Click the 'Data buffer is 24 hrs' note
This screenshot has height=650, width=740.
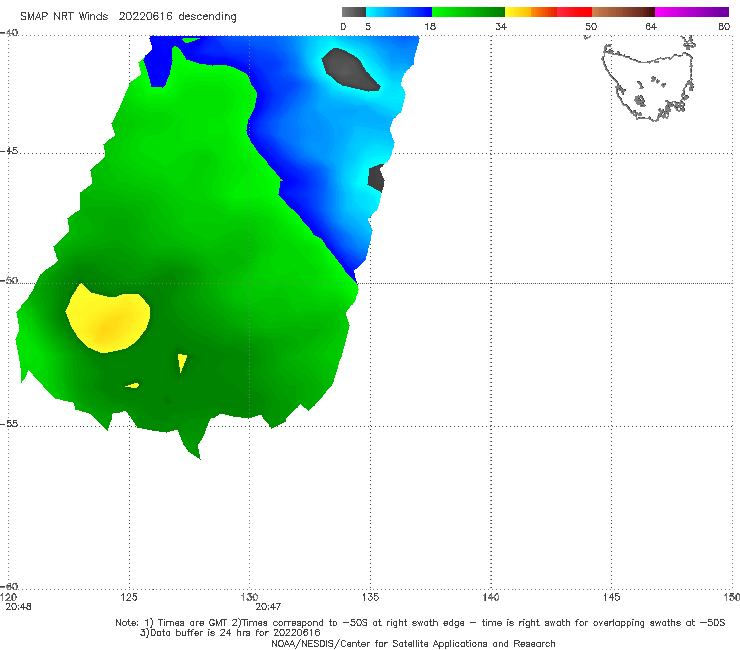[230, 633]
